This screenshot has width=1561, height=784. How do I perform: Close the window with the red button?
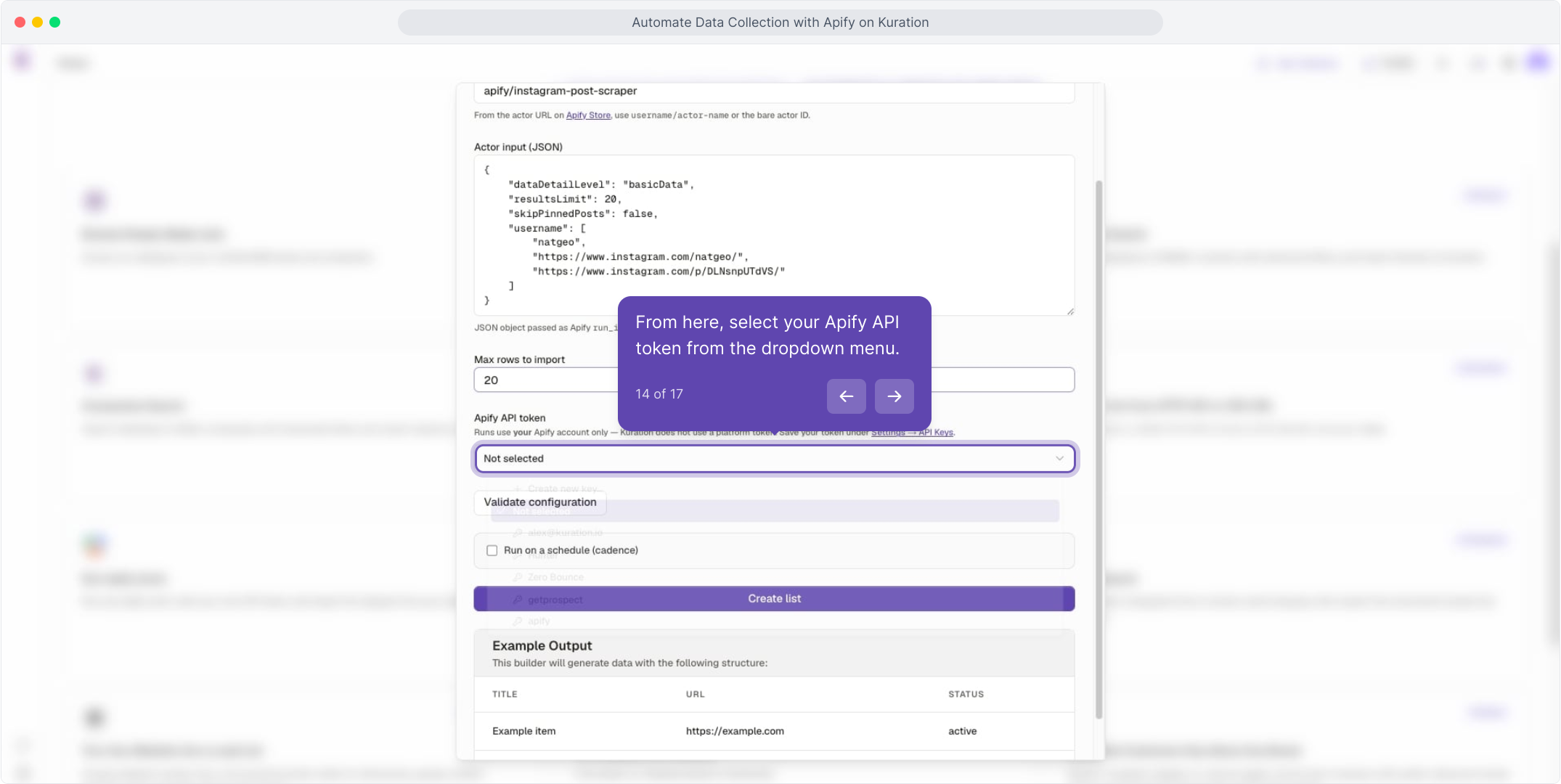pyautogui.click(x=20, y=23)
